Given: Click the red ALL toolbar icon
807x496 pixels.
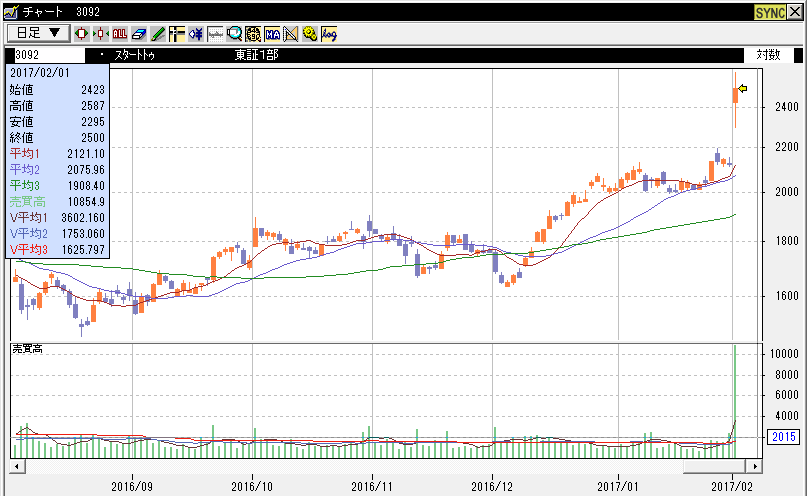Looking at the screenshot, I should (120, 33).
